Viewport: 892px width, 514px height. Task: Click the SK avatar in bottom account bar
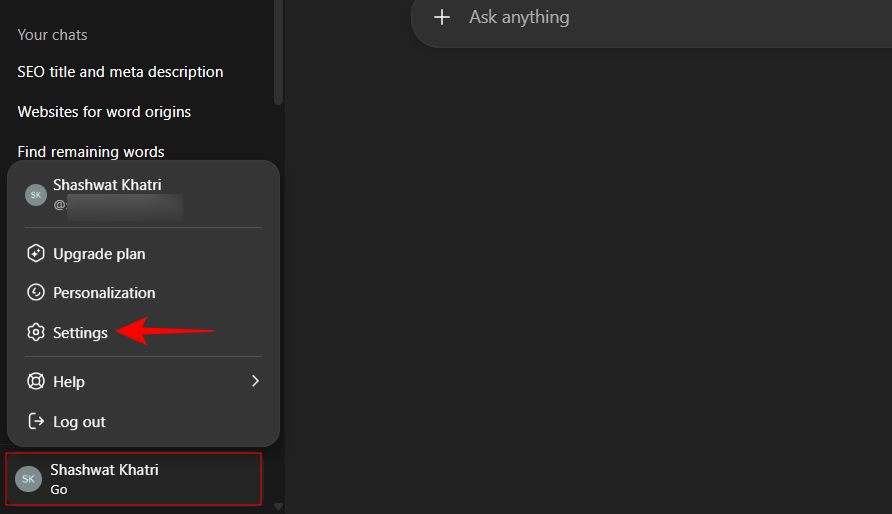(28, 479)
